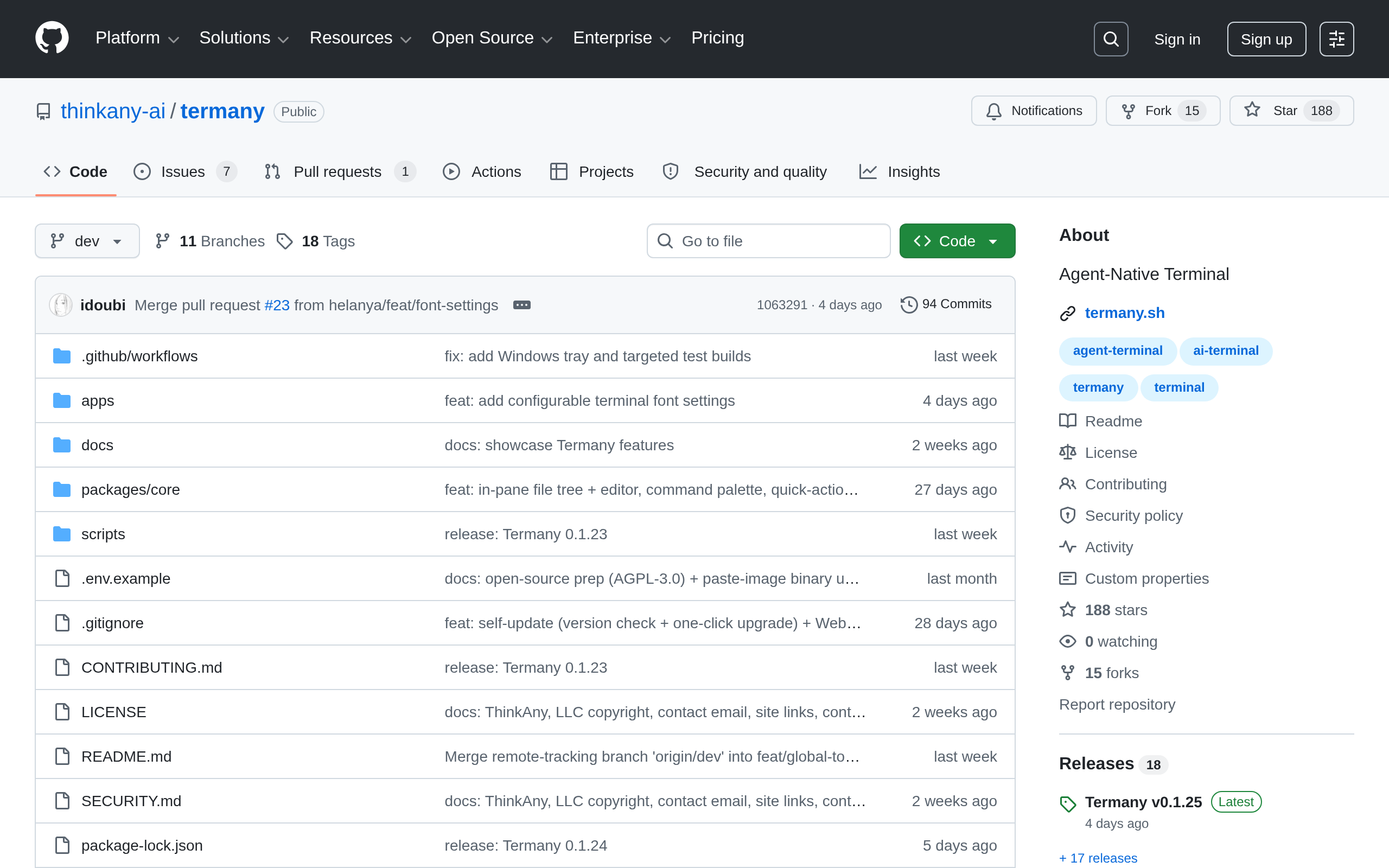
Task: Click the folder icon for scripts
Action: 62,534
